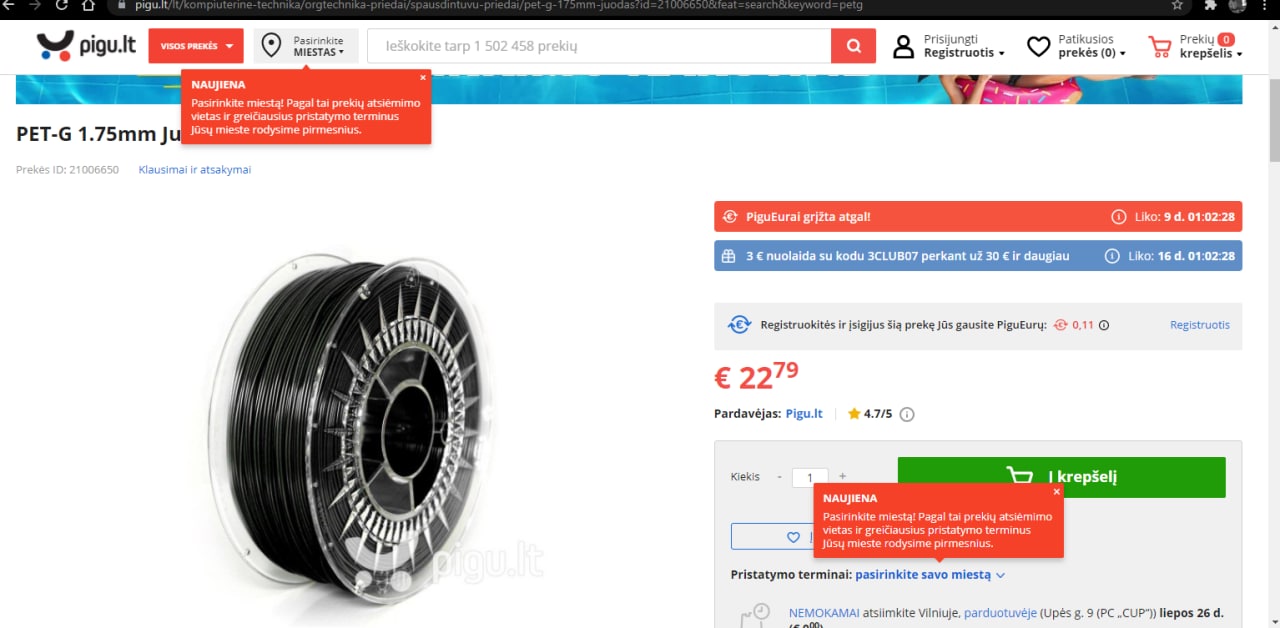
Task: Click info icon beside 4.7/5 rating
Action: click(907, 414)
